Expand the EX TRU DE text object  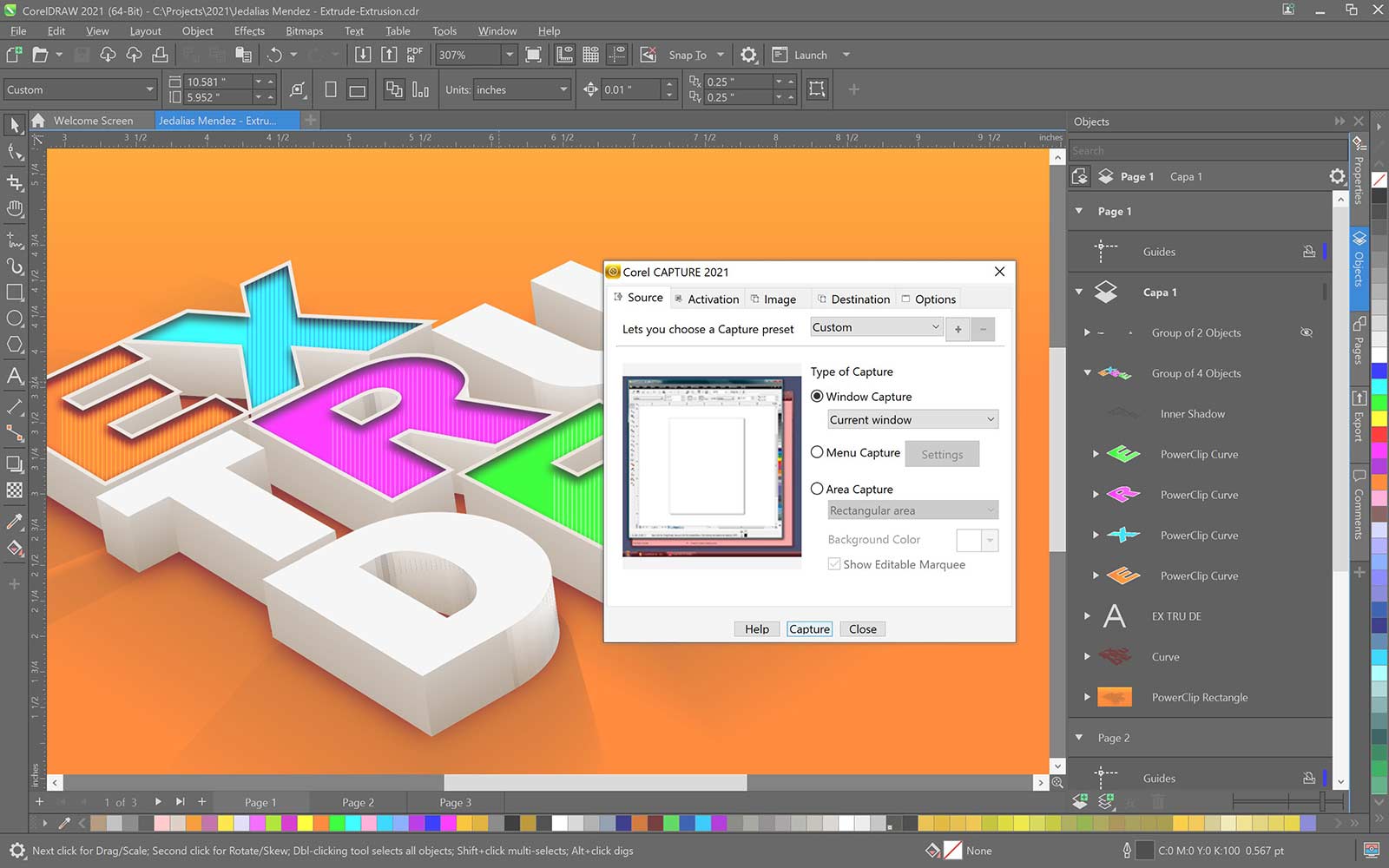click(x=1087, y=616)
